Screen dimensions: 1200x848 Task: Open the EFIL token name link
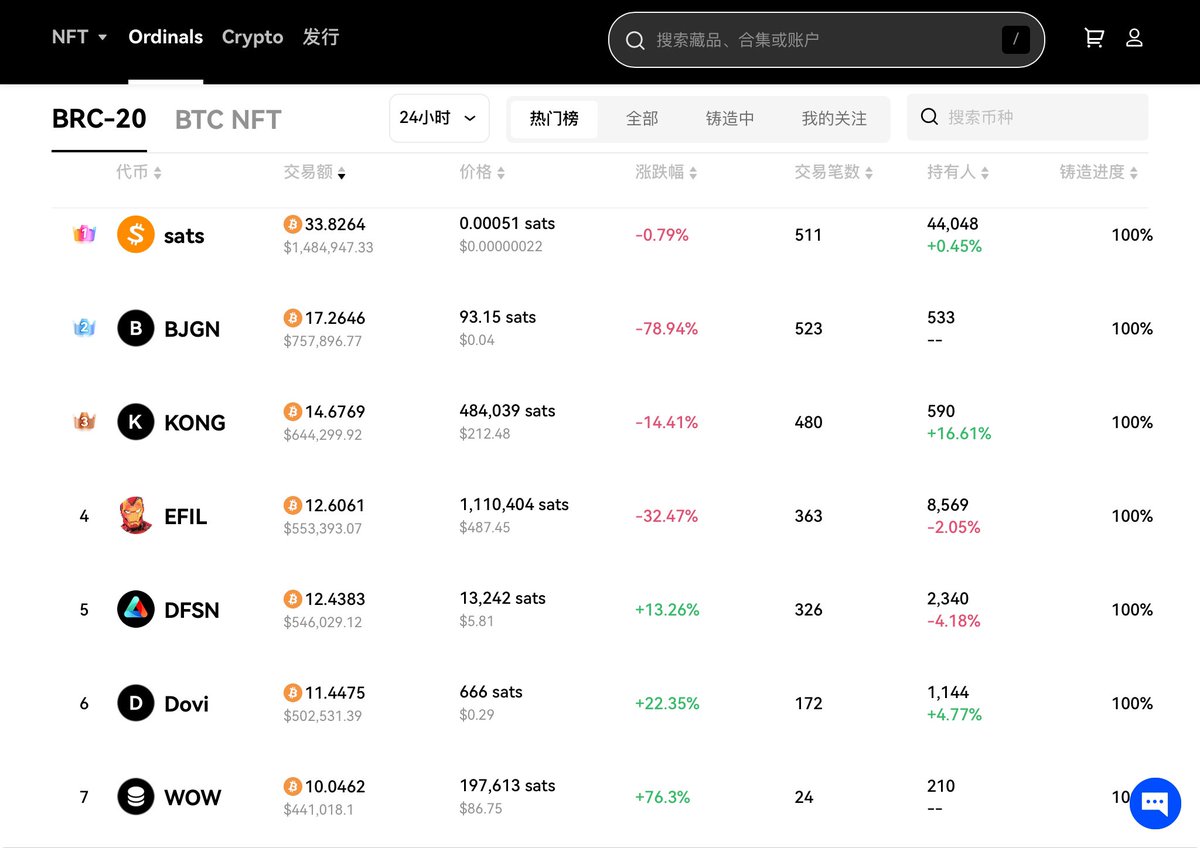pos(186,516)
